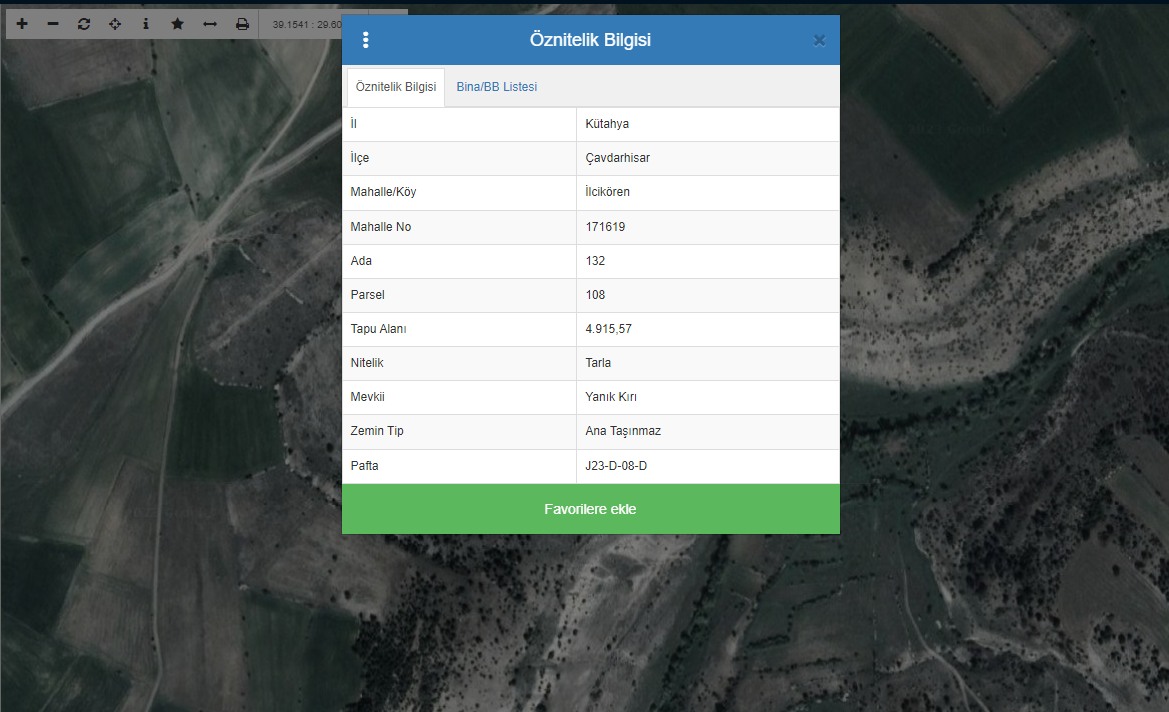
Task: Select the measure distance arrow icon
Action: click(x=210, y=24)
